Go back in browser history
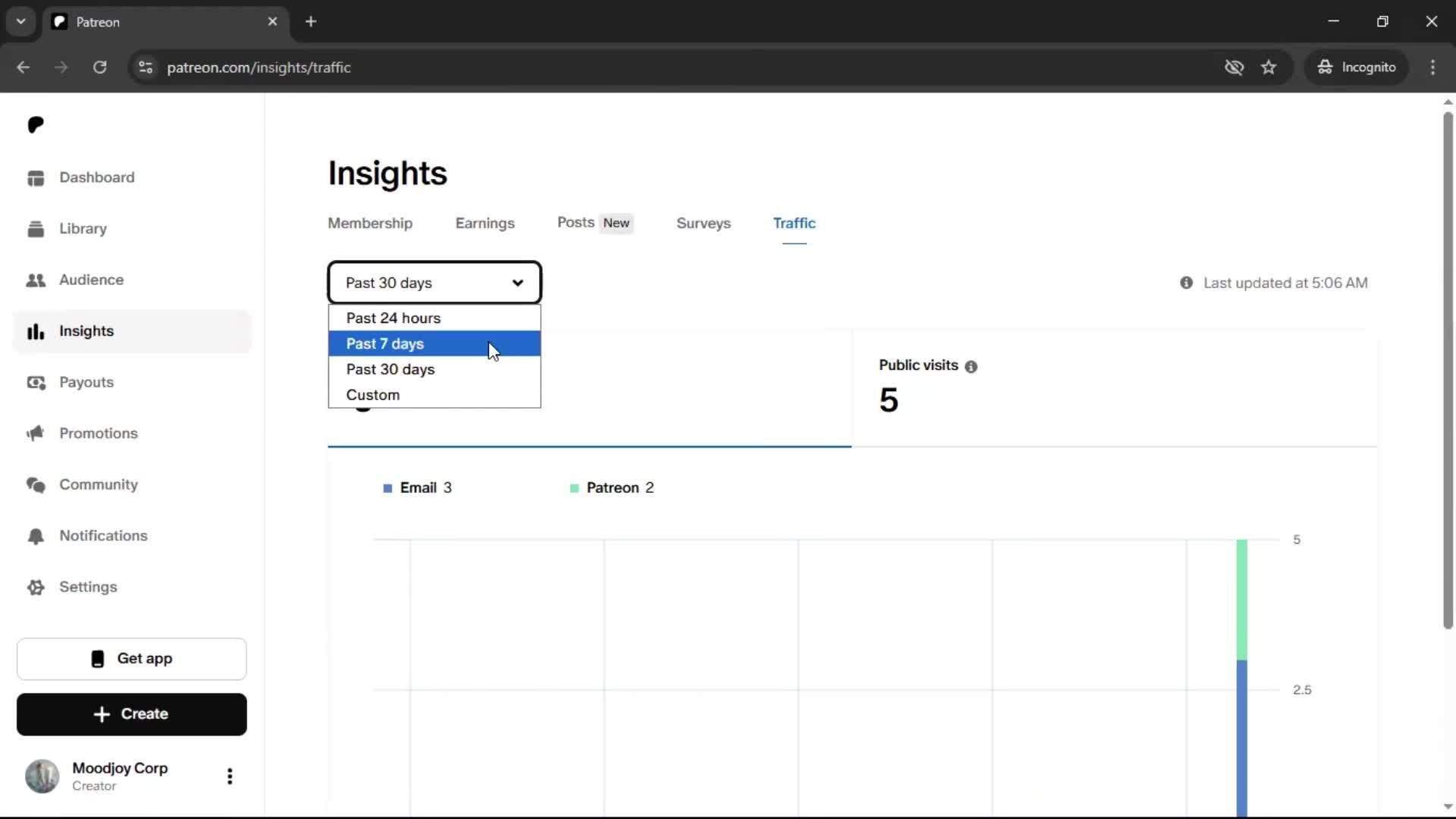This screenshot has height=819, width=1456. point(24,67)
